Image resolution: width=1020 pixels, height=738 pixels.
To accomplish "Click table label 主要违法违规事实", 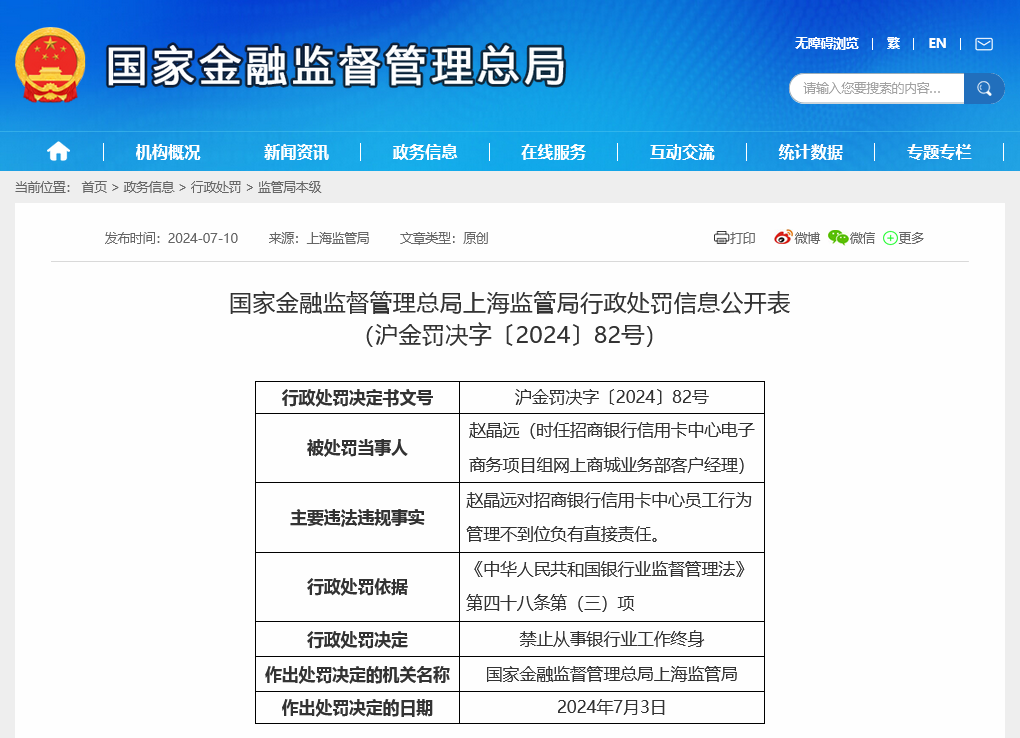I will [x=357, y=517].
